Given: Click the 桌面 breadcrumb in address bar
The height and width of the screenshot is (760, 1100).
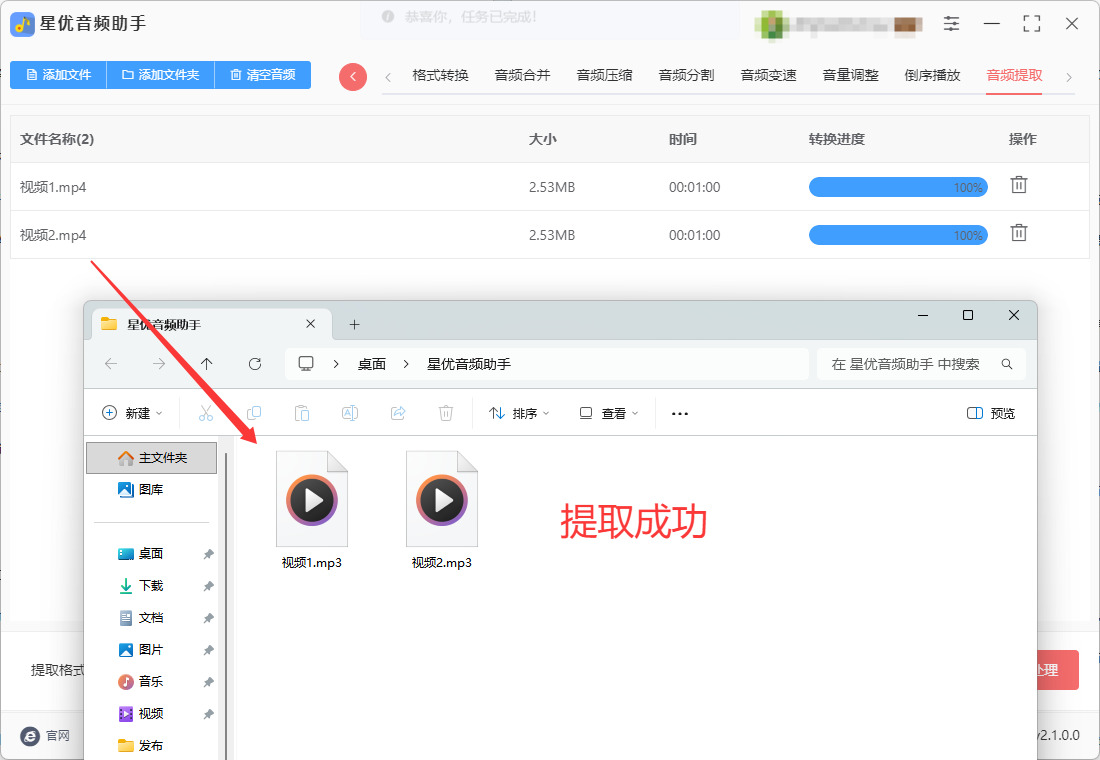Looking at the screenshot, I should point(372,364).
